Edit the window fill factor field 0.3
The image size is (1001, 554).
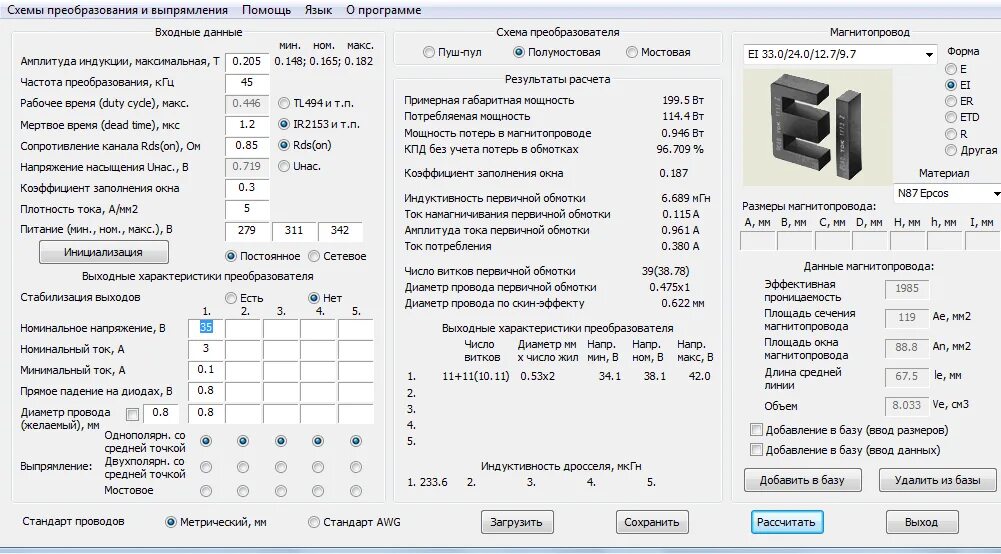click(247, 188)
